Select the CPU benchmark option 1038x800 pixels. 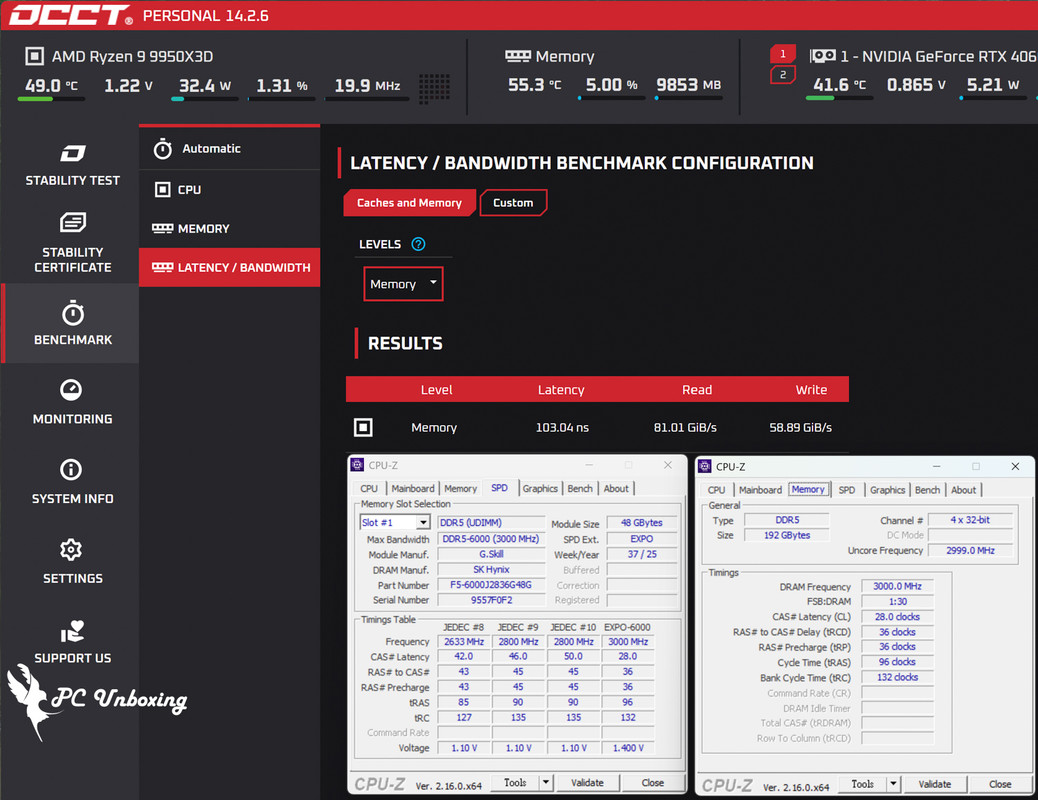point(230,190)
